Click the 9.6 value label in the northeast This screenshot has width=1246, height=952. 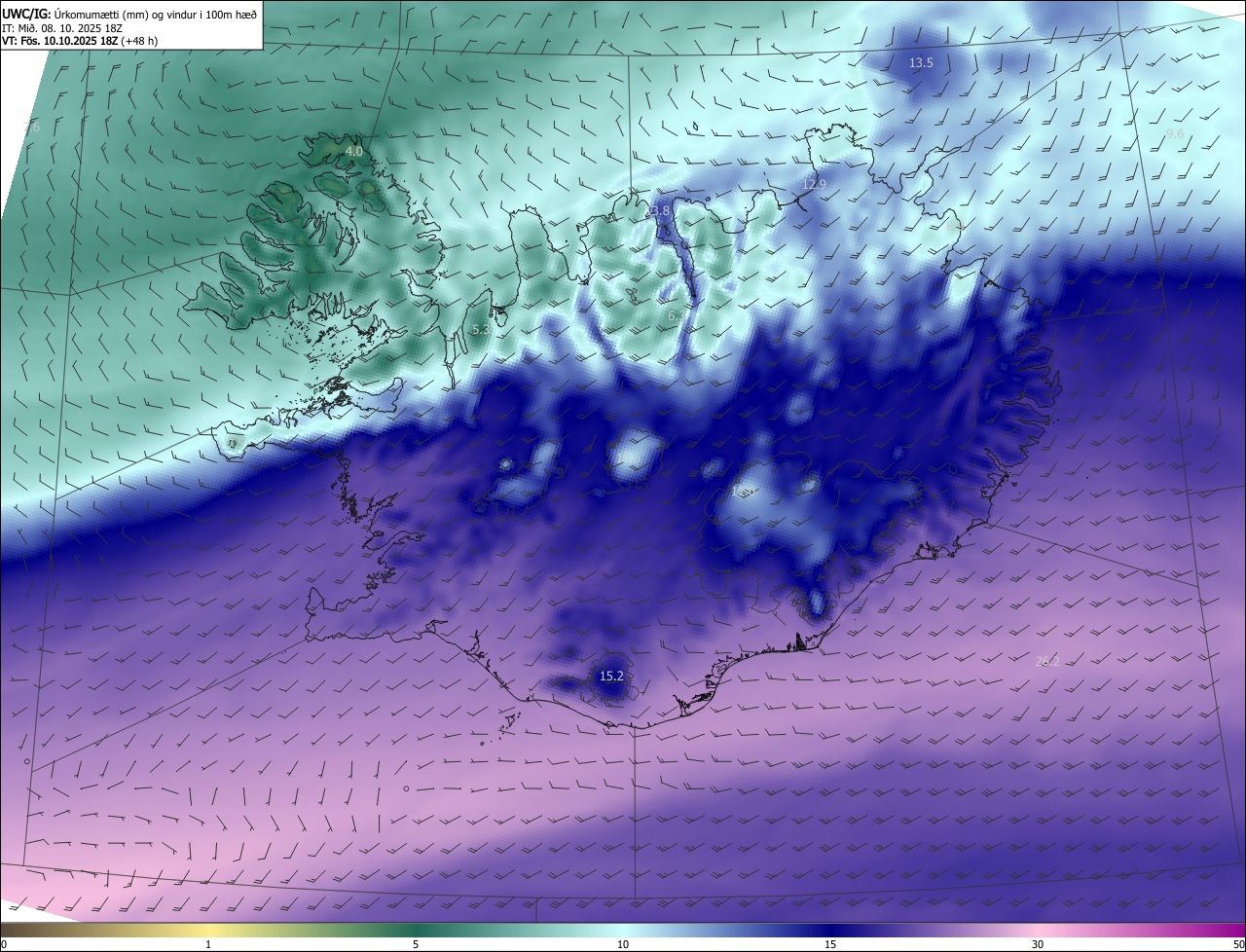pyautogui.click(x=1174, y=134)
